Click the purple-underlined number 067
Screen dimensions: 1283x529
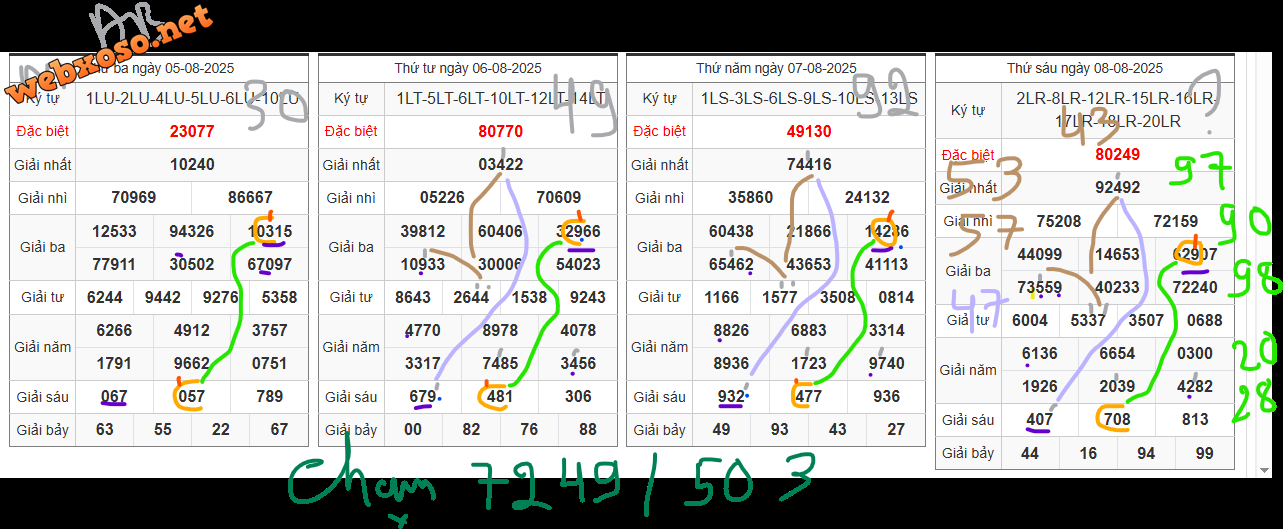(x=114, y=397)
